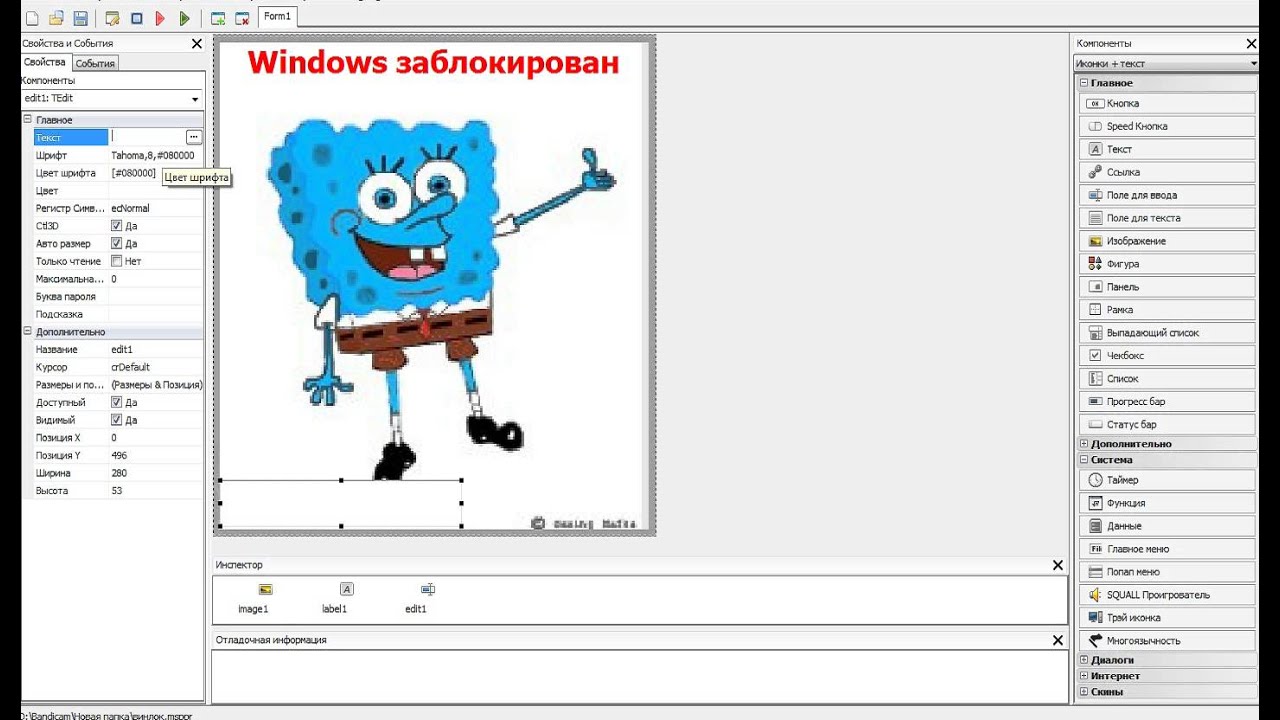Select the Статус бар component
Viewport: 1280px width, 720px height.
(1167, 425)
